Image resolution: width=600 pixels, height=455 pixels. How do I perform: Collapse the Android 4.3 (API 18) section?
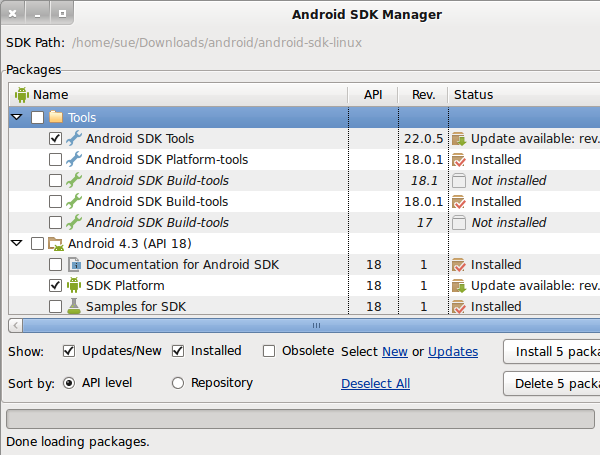(x=17, y=244)
